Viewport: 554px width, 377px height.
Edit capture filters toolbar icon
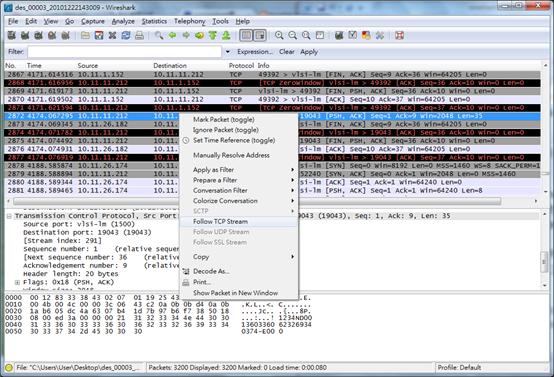coord(339,35)
